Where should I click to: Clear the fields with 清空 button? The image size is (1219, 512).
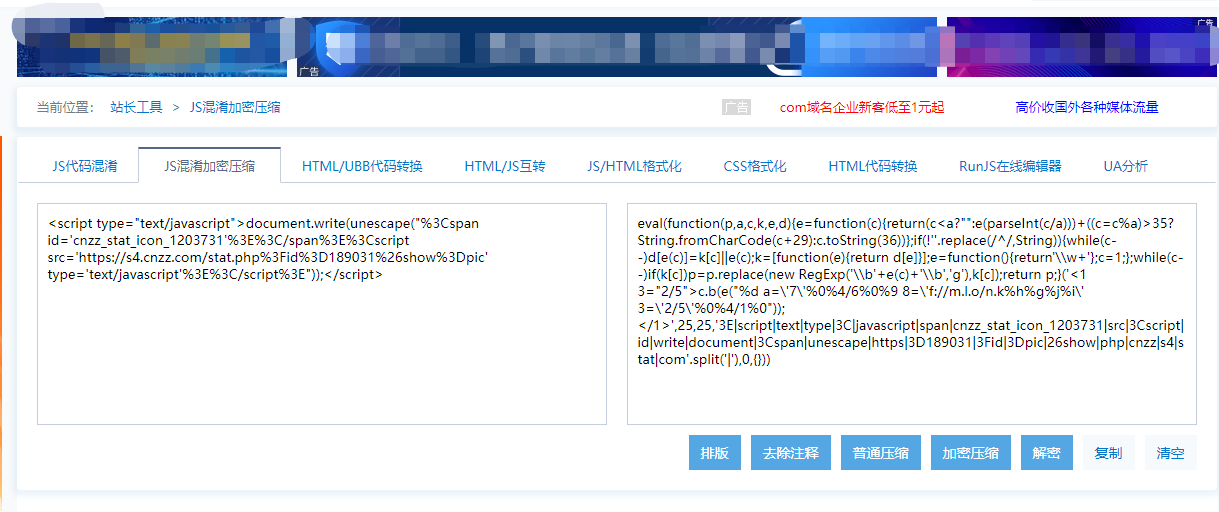click(x=1170, y=453)
